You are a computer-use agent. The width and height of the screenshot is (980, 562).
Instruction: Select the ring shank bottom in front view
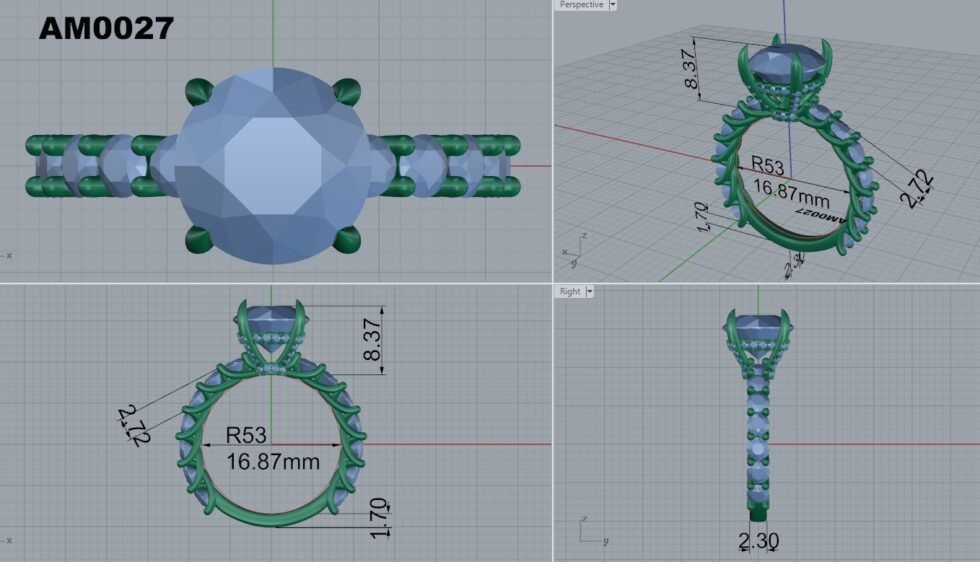[x=272, y=516]
